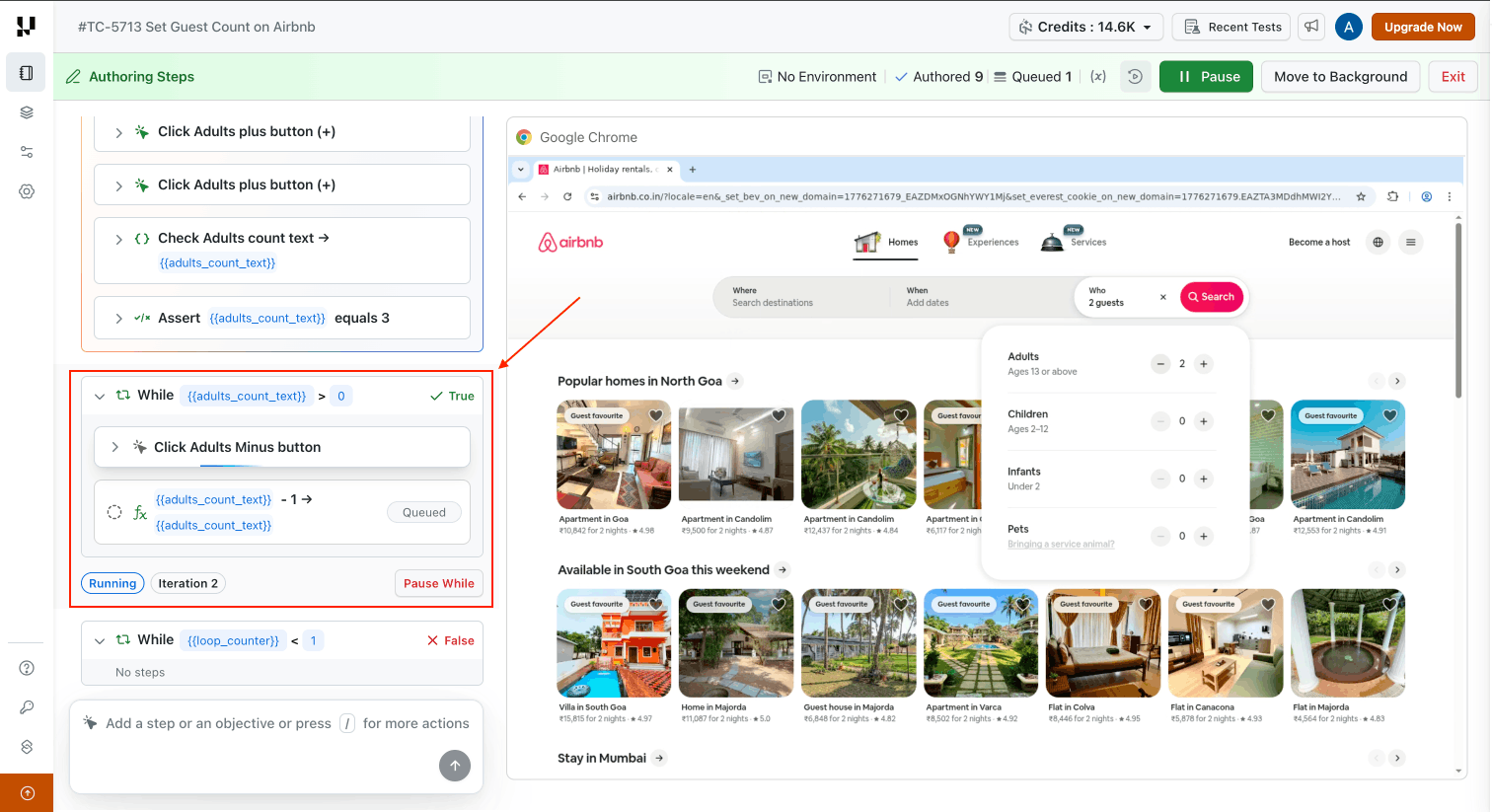Image resolution: width=1492 pixels, height=812 pixels.
Task: Select the Services tab on Airbnb
Action: coord(1074,242)
